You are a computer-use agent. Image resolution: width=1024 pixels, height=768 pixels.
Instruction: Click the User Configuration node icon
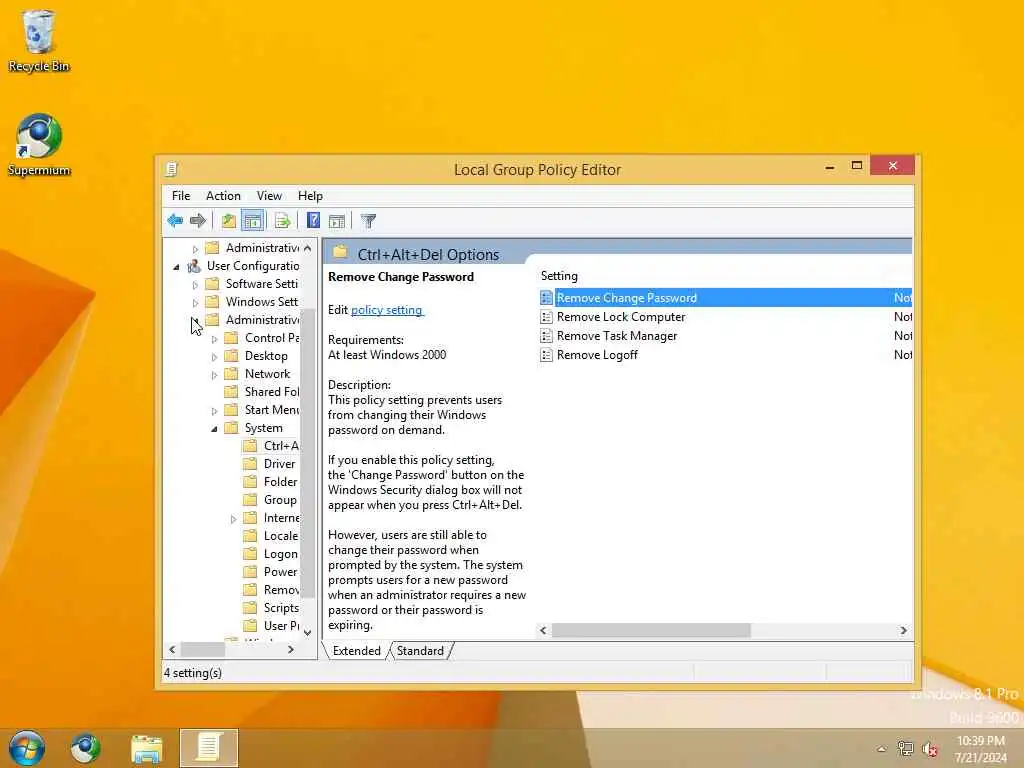(x=194, y=266)
